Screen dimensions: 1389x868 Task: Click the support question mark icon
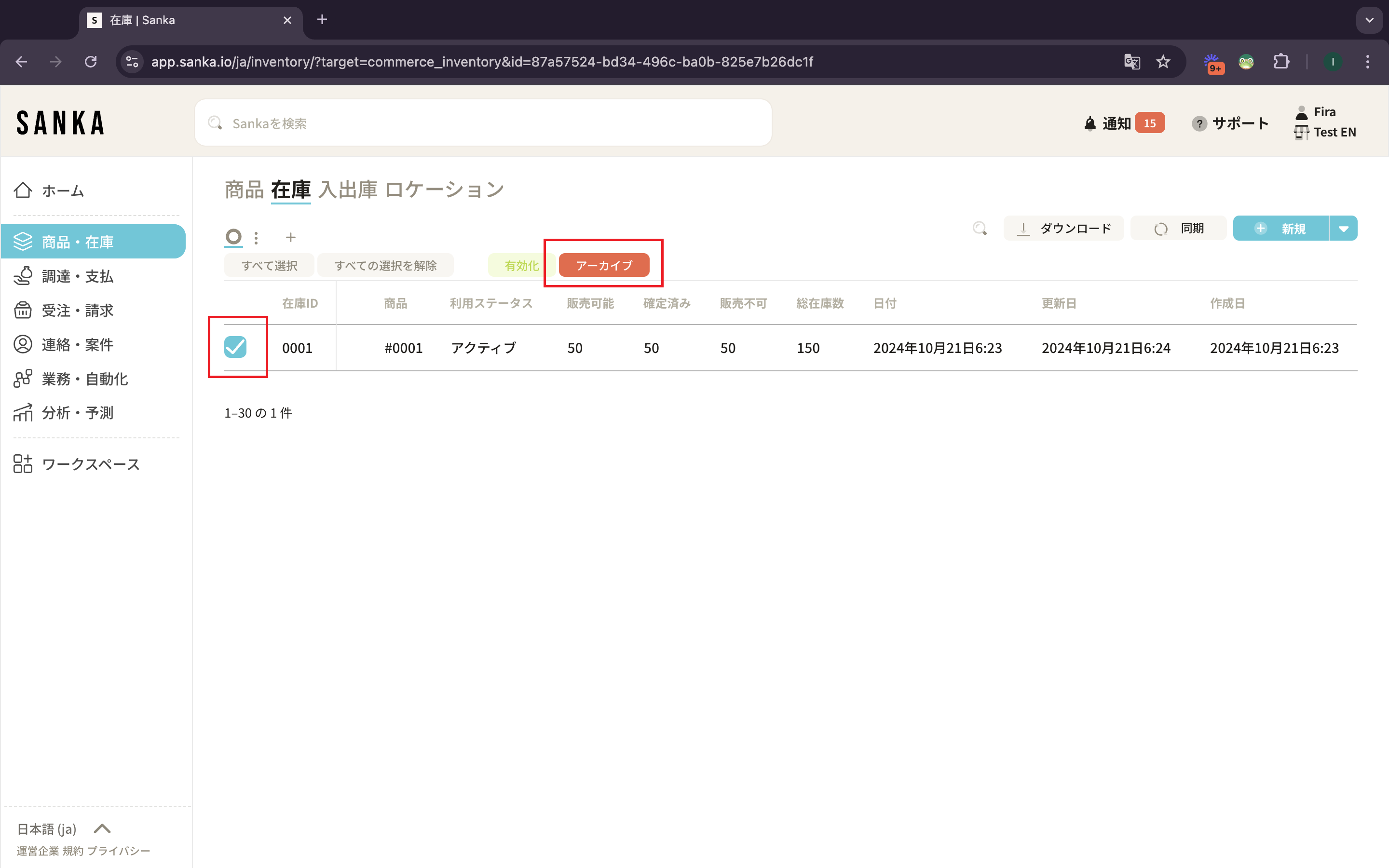tap(1199, 123)
